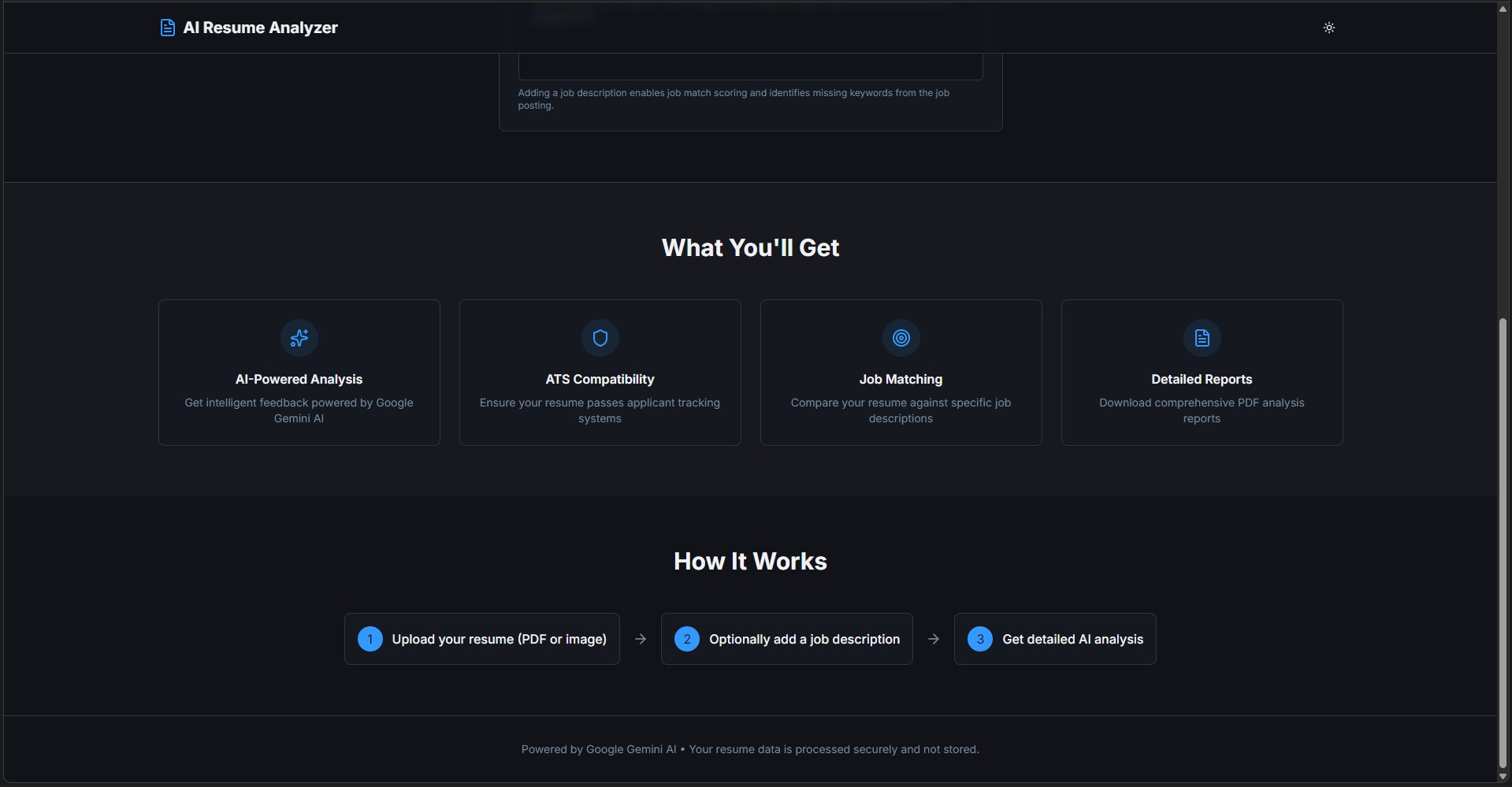This screenshot has width=1512, height=787.
Task: Click 'Optionally add a job description' step
Action: 786,639
